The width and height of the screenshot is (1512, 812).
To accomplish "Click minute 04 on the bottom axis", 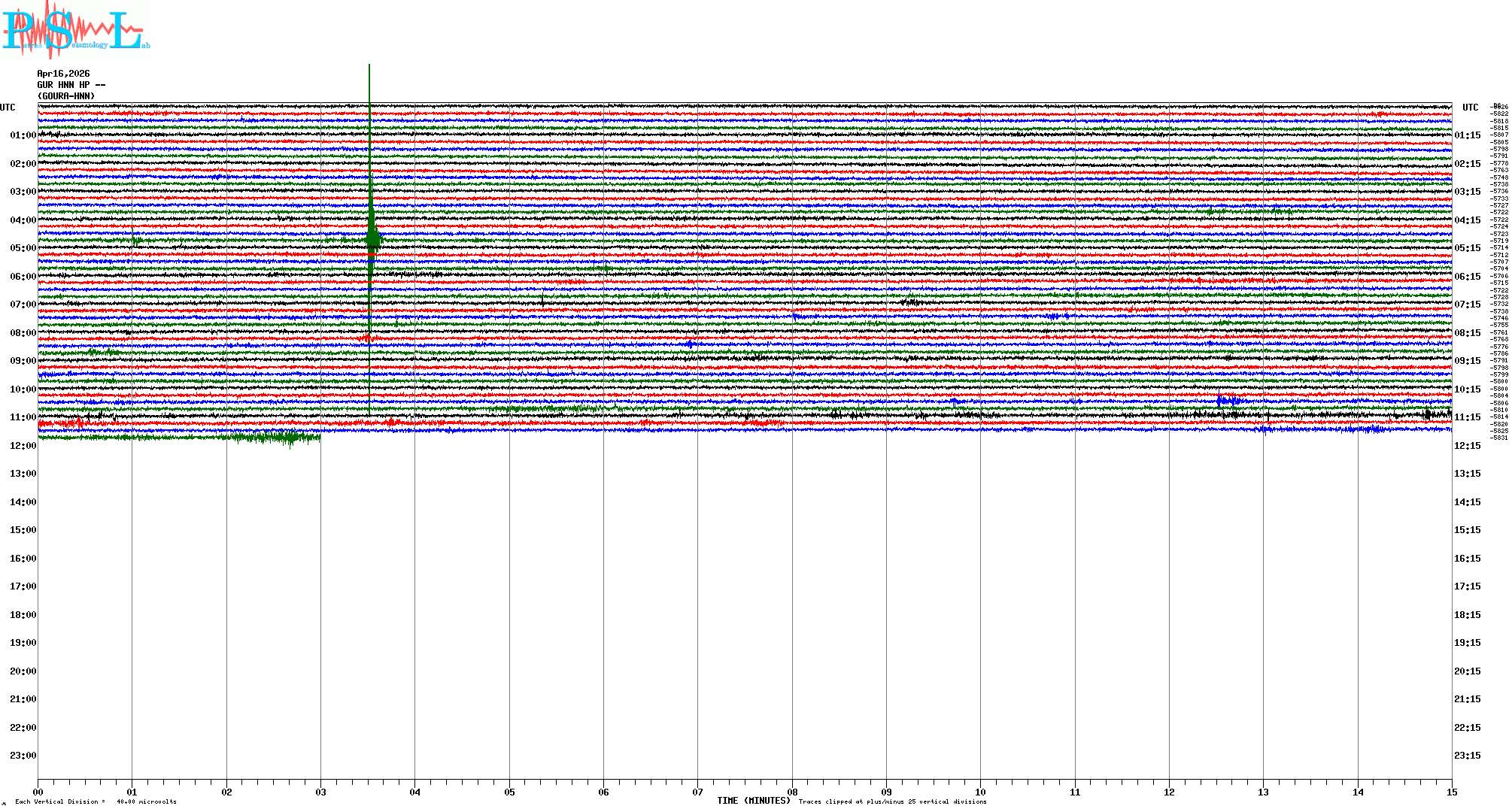I will 414,792.
